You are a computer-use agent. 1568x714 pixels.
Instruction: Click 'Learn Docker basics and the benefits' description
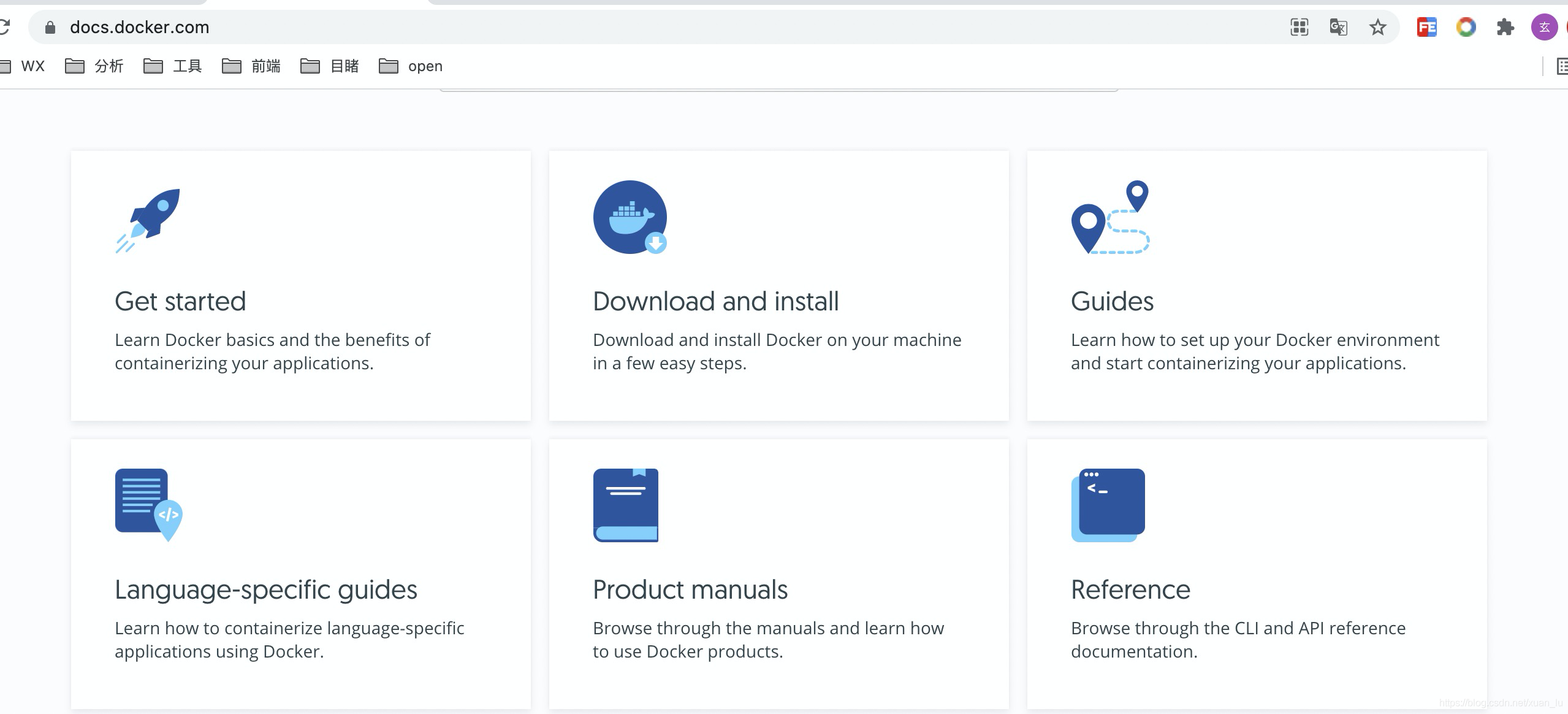pyautogui.click(x=272, y=351)
